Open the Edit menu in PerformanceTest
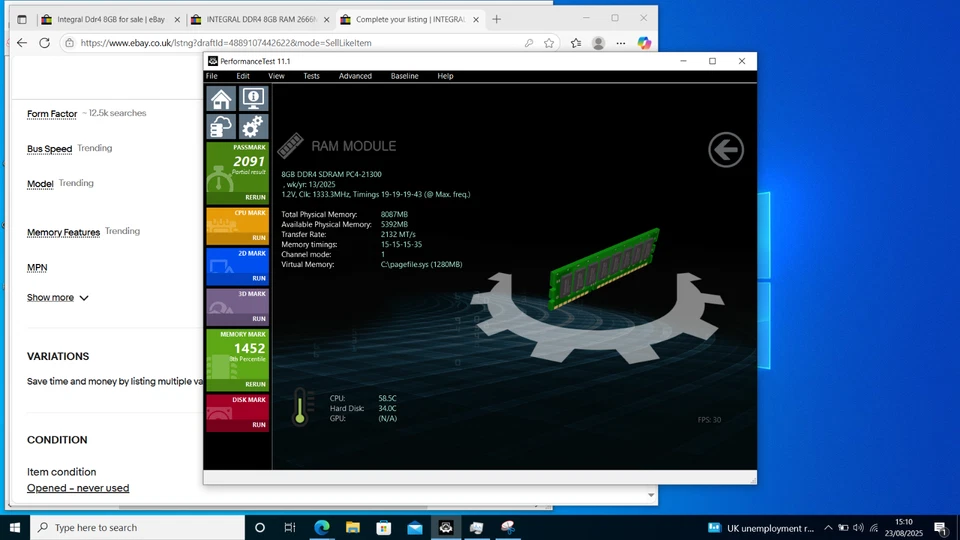Screen dimensions: 960x540 [243, 76]
